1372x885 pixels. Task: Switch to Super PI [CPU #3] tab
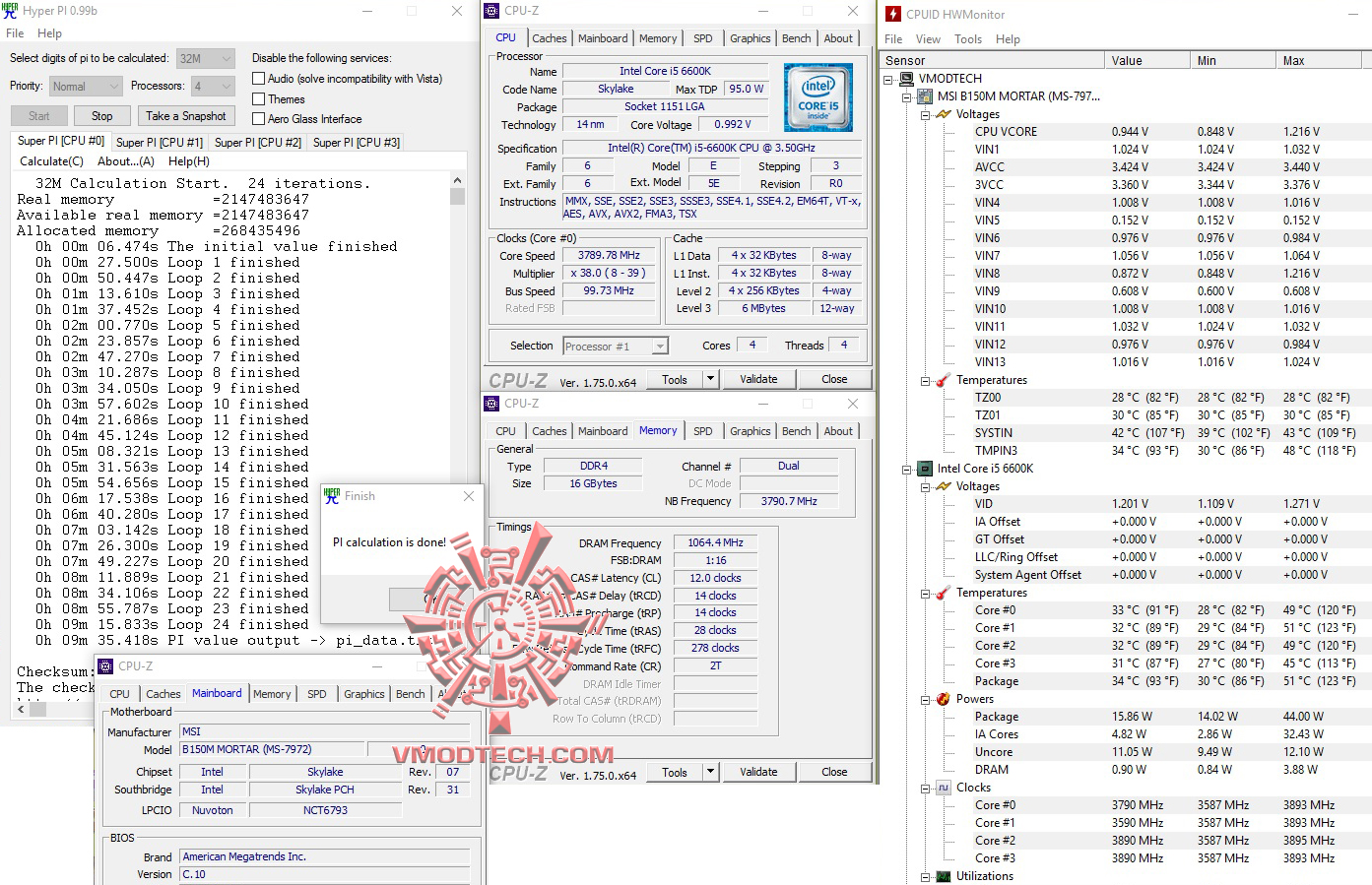357,142
